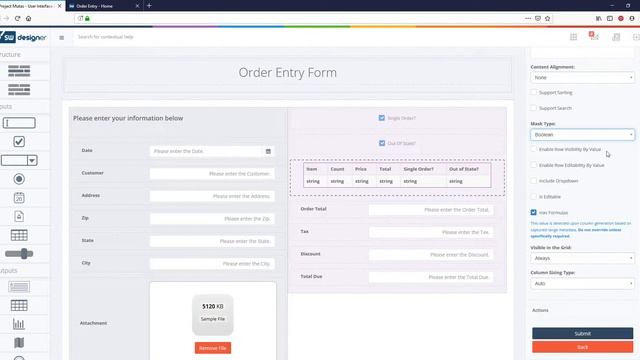Check the Is Editable option

533,196
